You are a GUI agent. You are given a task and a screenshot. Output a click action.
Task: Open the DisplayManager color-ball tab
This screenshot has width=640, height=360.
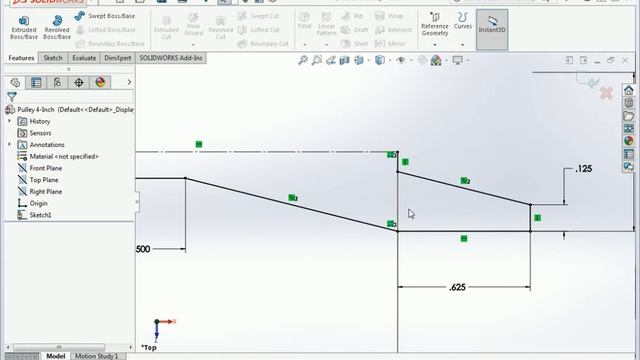100,82
